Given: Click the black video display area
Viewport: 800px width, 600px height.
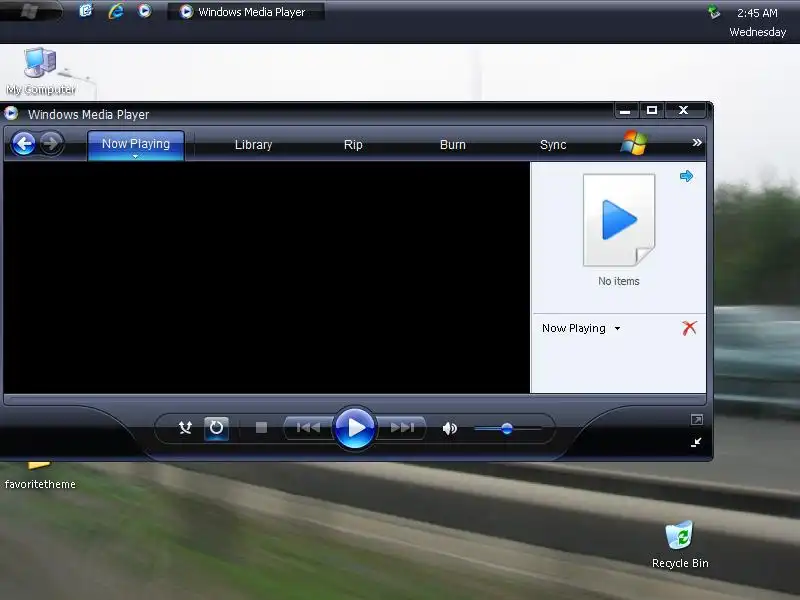Looking at the screenshot, I should tap(266, 278).
